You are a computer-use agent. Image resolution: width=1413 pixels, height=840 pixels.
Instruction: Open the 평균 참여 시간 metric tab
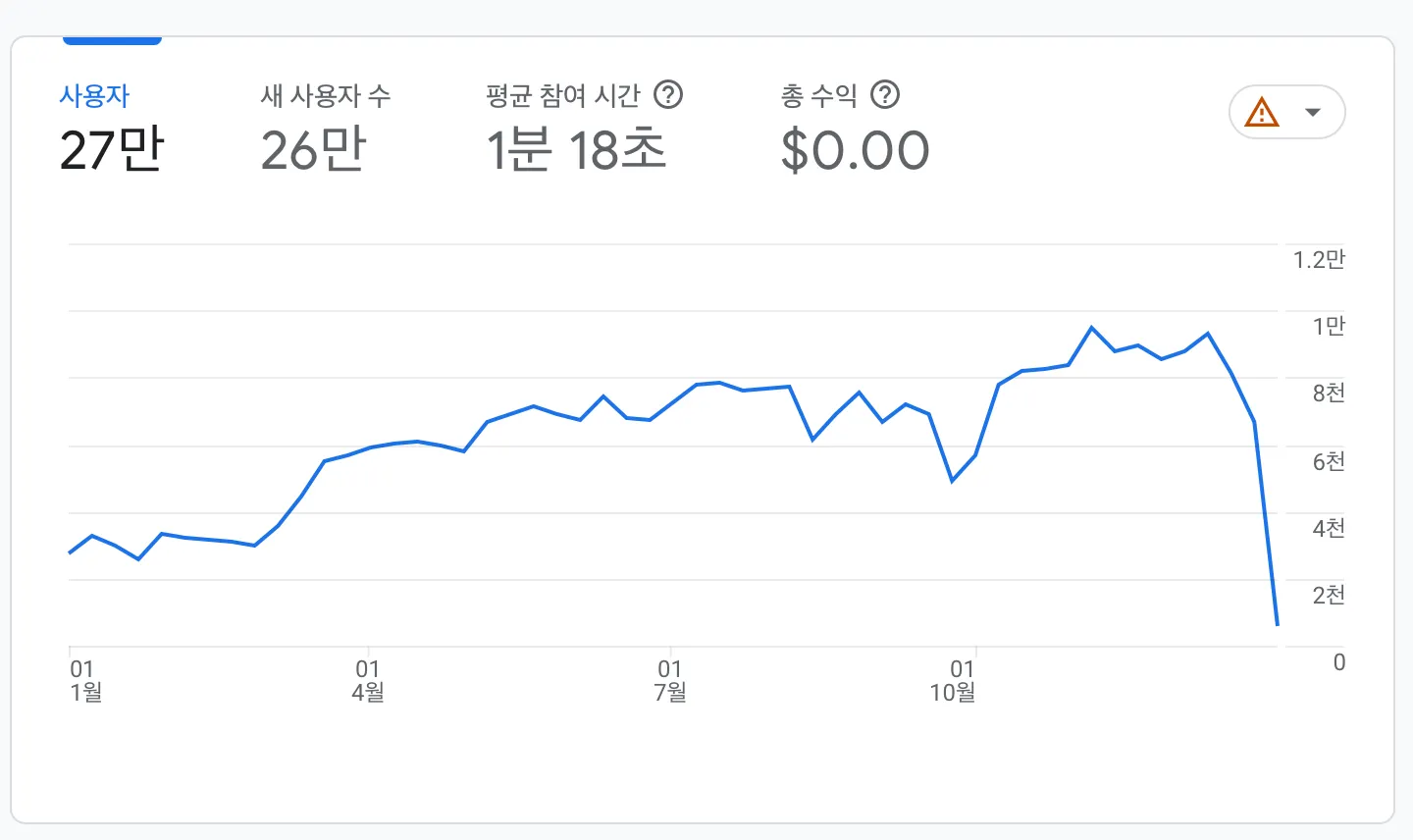563,96
